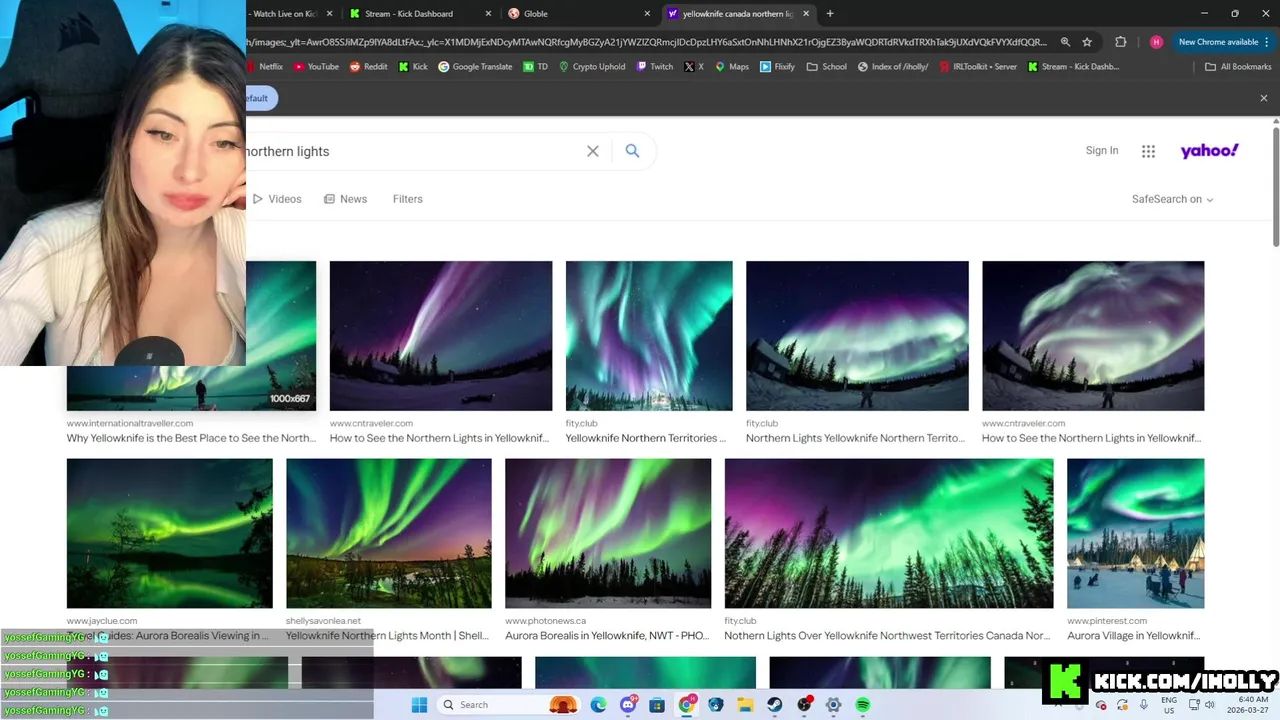Open Discord from the taskbar
Screen dimensions: 1280x720
628,705
